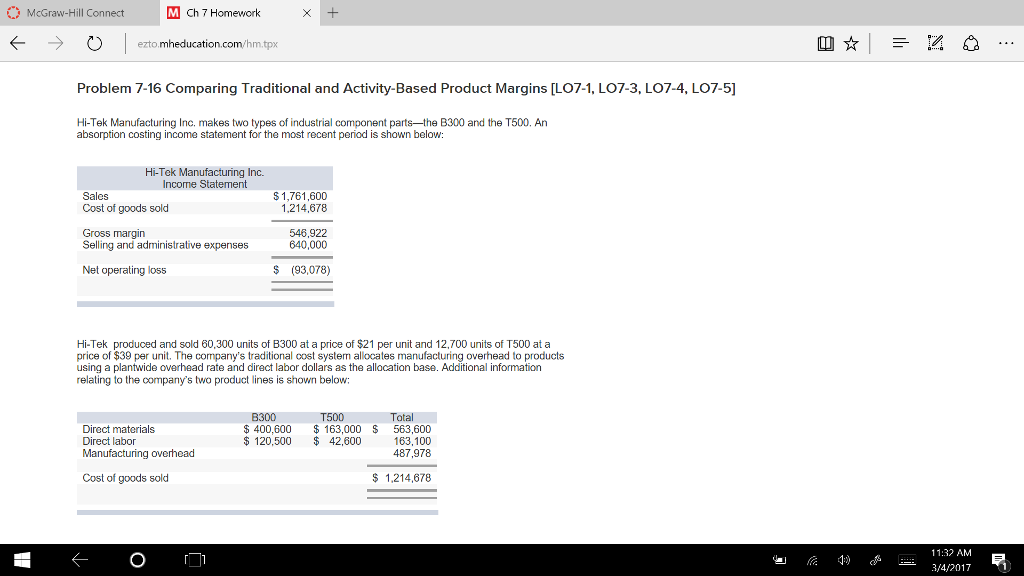
Task: Open the battery status tray icon
Action: coord(779,560)
